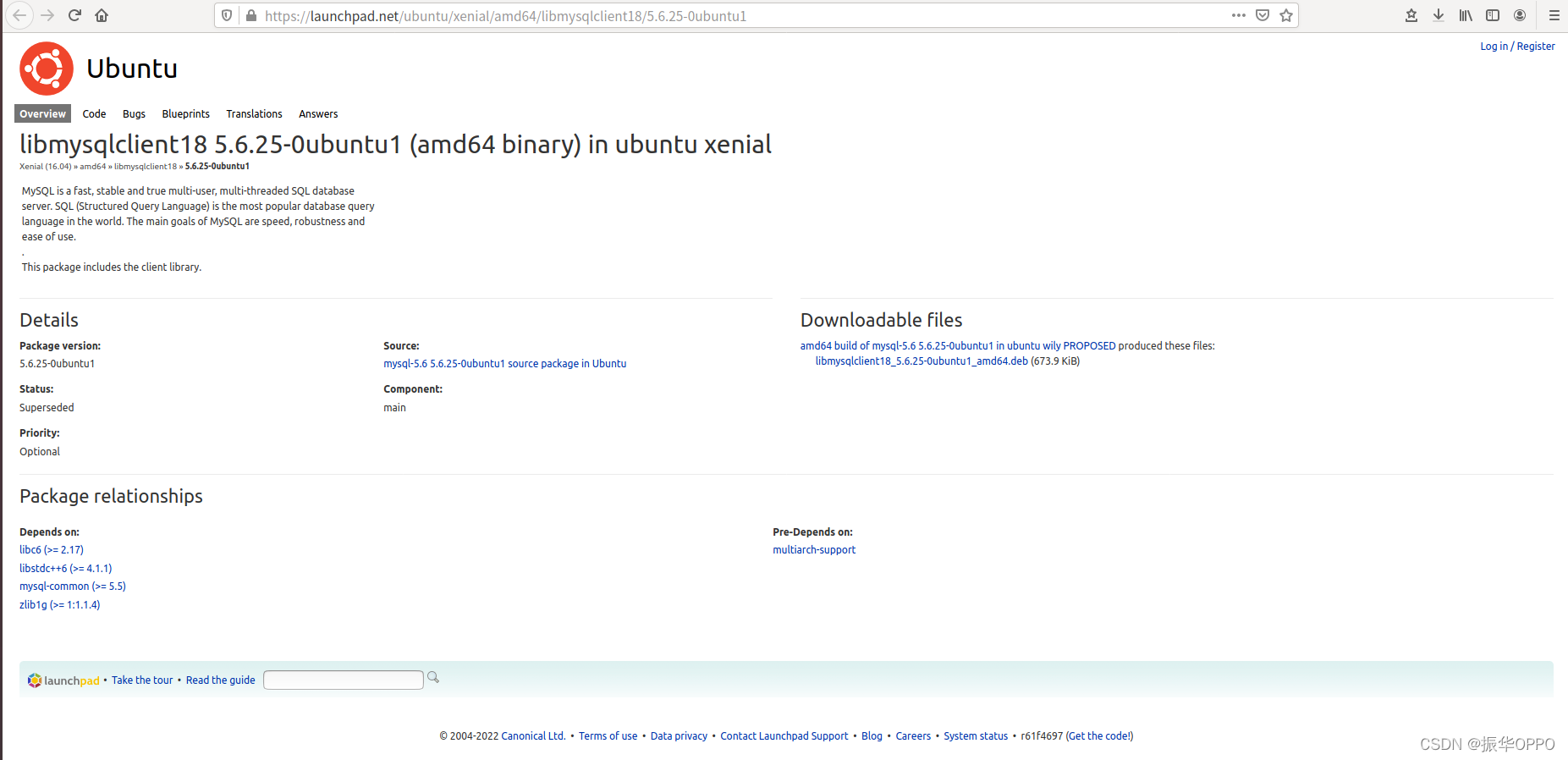This screenshot has height=760, width=1568.
Task: Open the browser home page icon
Action: pos(102,15)
